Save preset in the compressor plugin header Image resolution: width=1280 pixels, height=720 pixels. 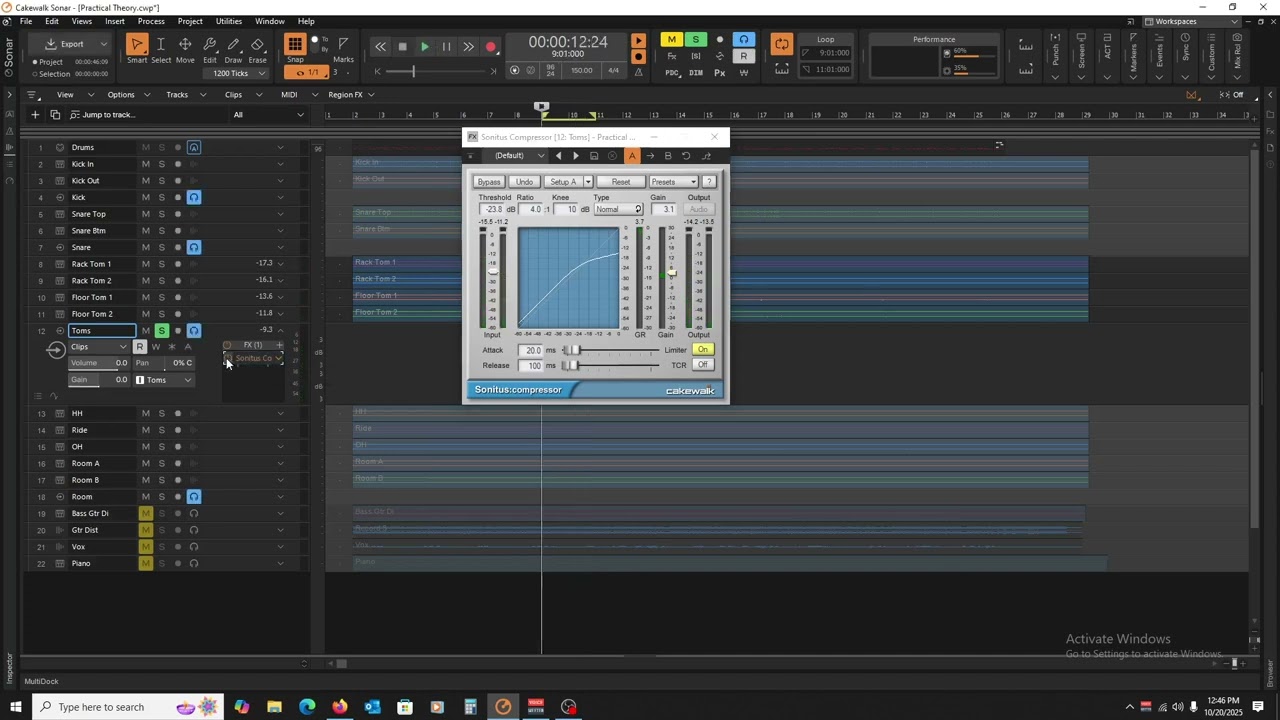[594, 156]
